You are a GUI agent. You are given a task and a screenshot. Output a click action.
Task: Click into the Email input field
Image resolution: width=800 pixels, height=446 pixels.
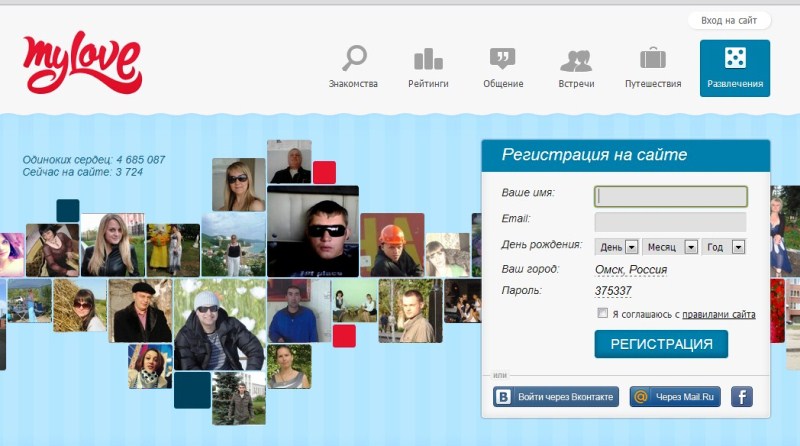(670, 222)
